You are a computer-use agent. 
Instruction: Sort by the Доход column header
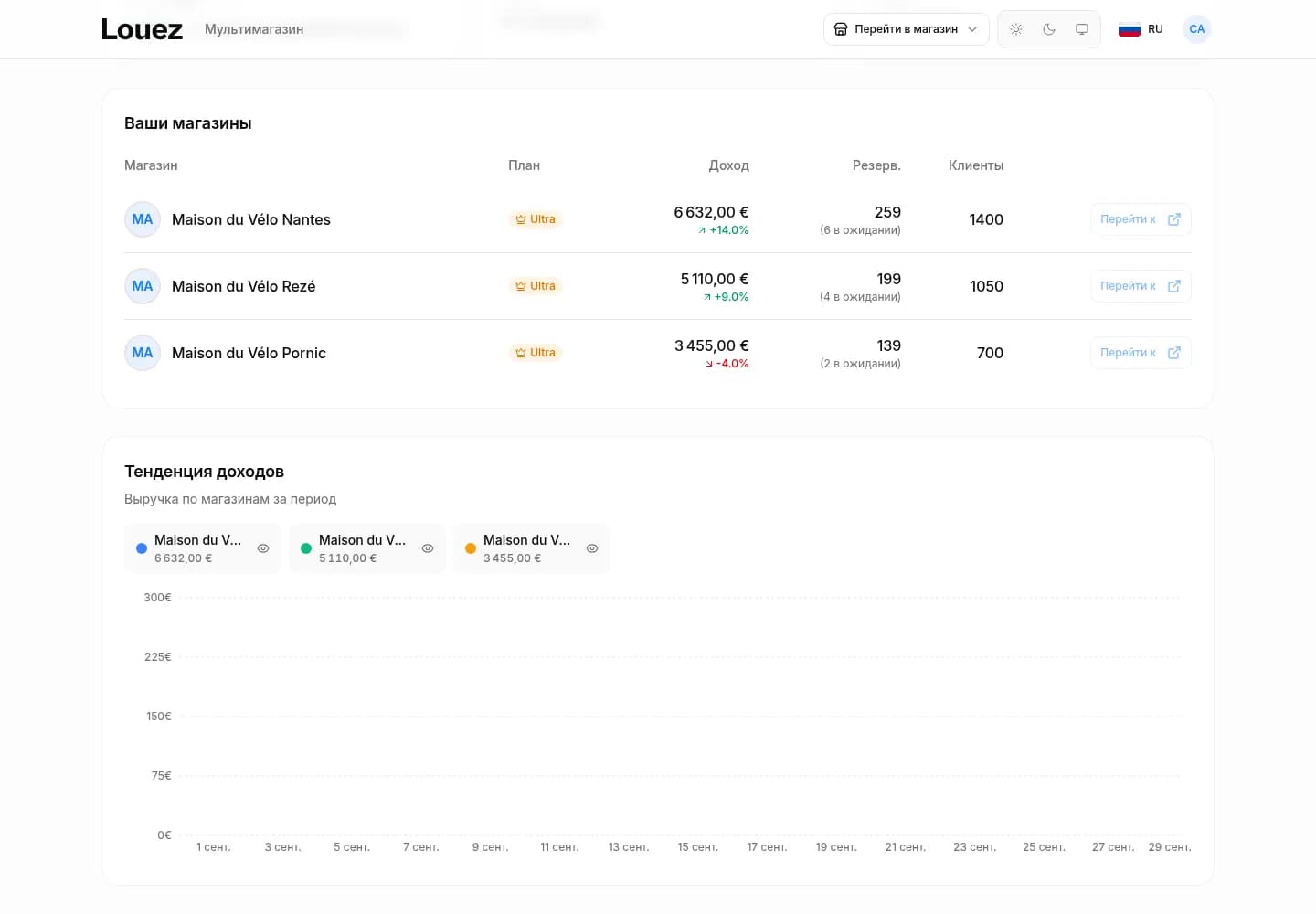click(728, 165)
